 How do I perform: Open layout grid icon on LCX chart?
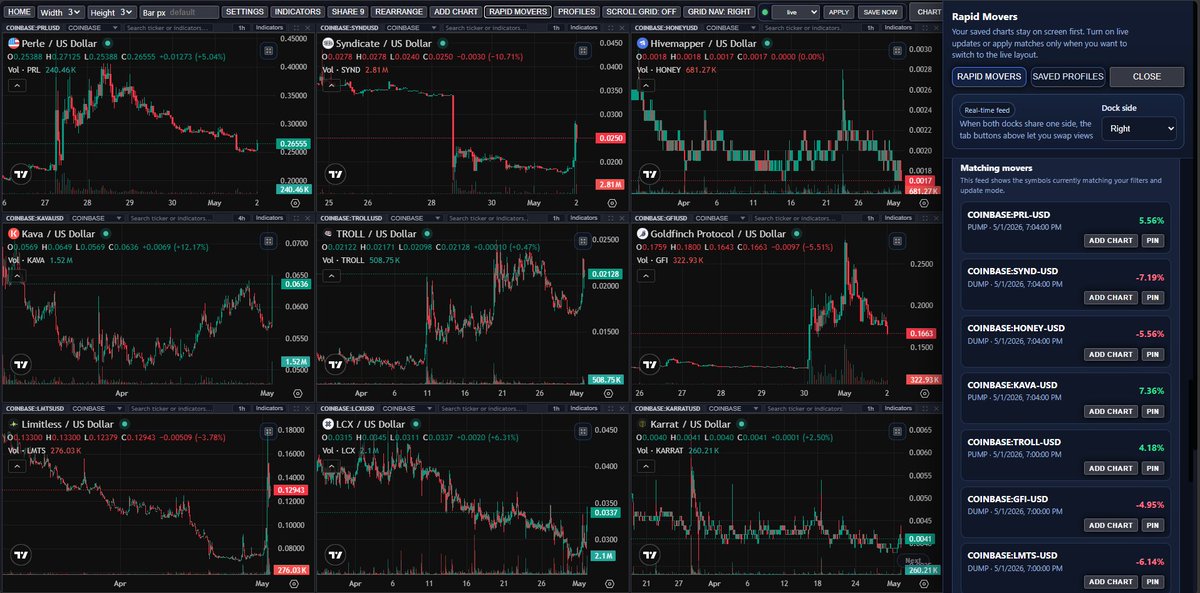582,431
